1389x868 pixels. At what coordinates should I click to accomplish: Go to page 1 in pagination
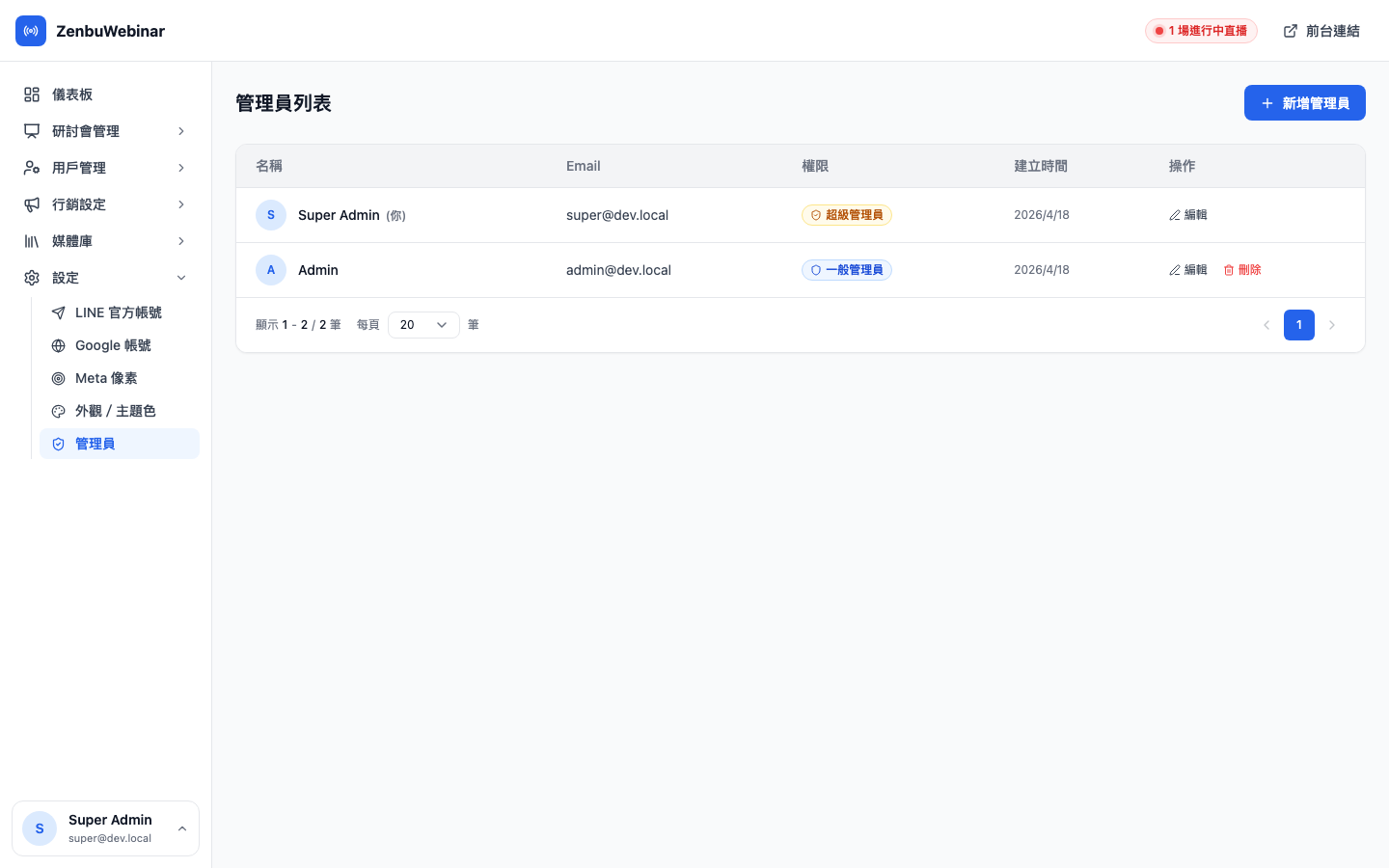[x=1298, y=325]
